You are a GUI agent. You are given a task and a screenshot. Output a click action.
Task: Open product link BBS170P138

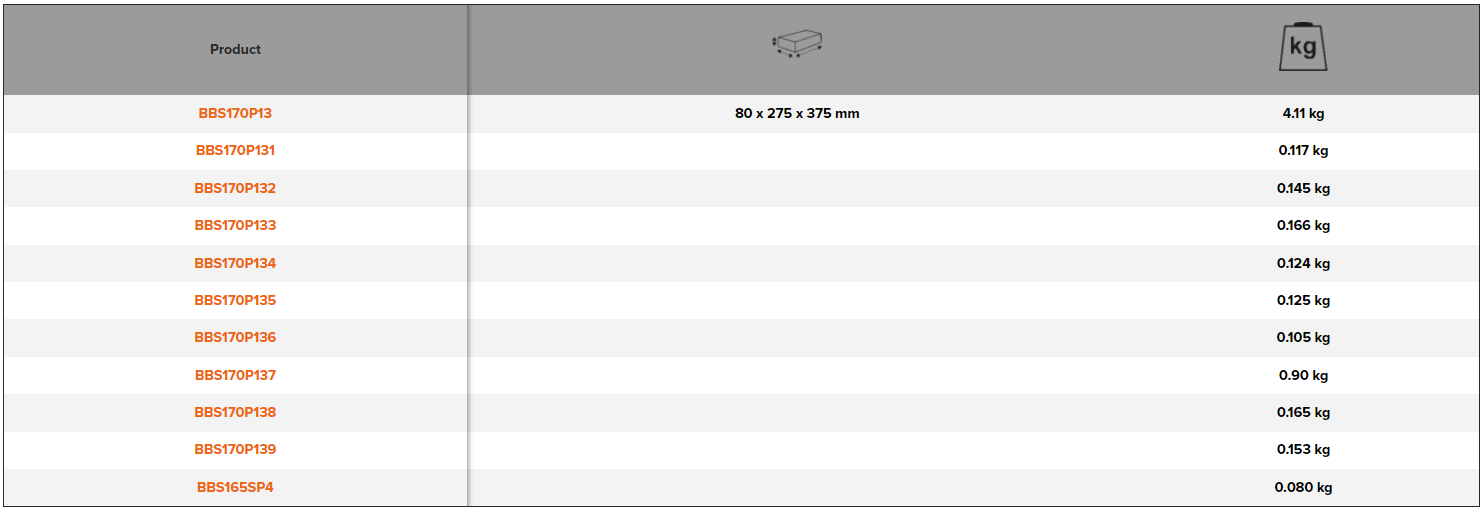pos(235,412)
